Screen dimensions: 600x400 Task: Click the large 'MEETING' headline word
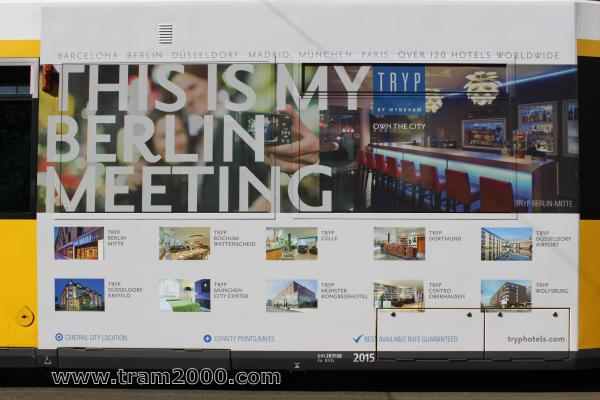point(190,189)
